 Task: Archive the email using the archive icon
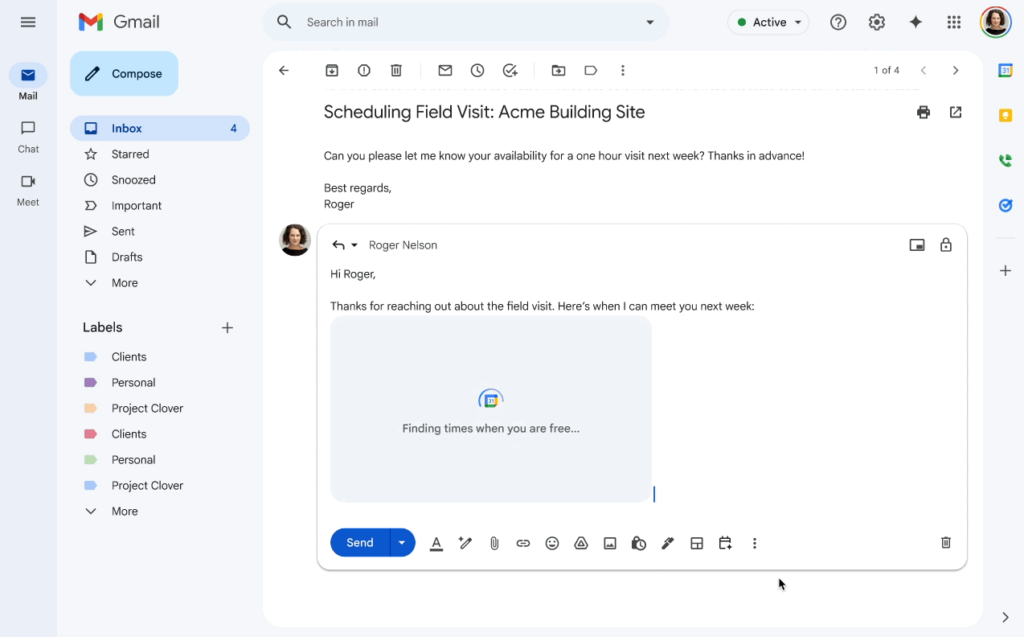point(332,70)
